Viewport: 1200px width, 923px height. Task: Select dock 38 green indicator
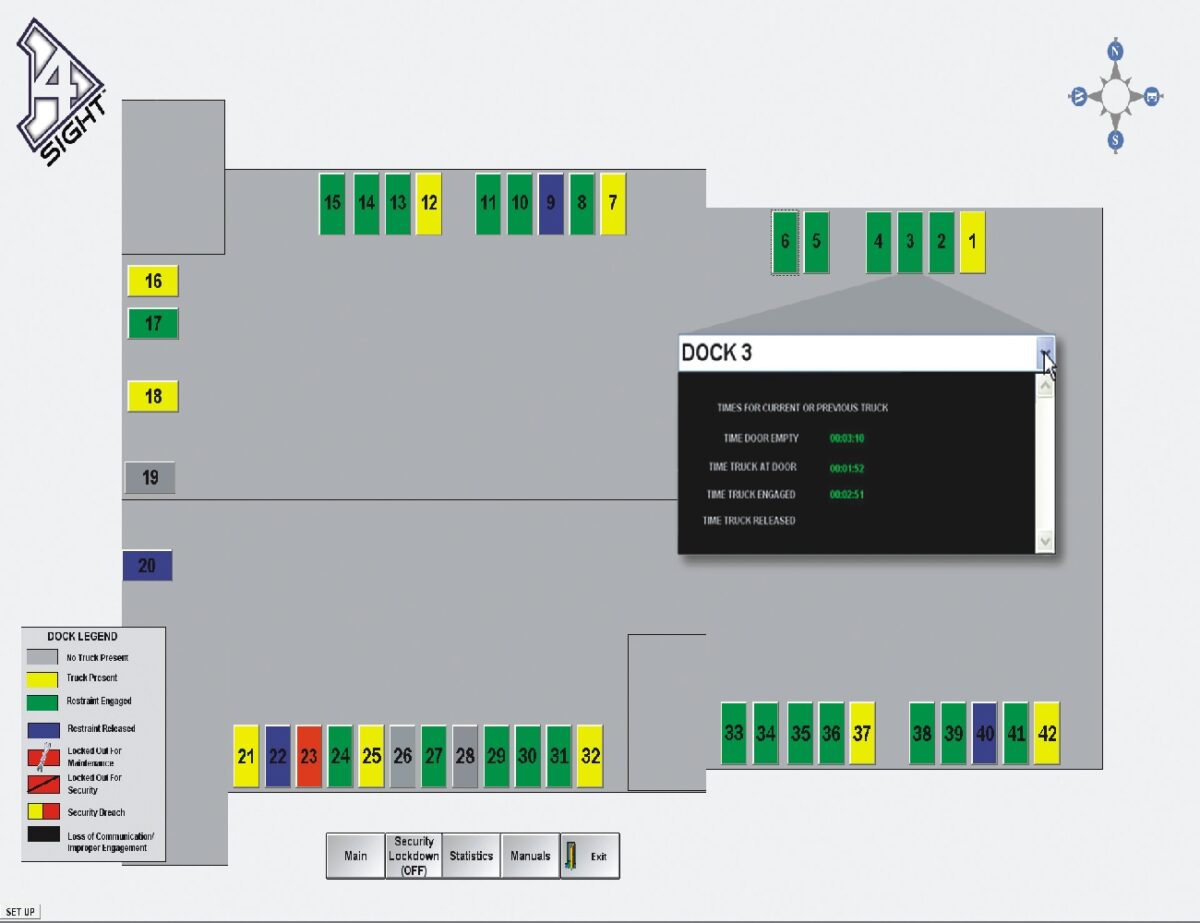(922, 733)
